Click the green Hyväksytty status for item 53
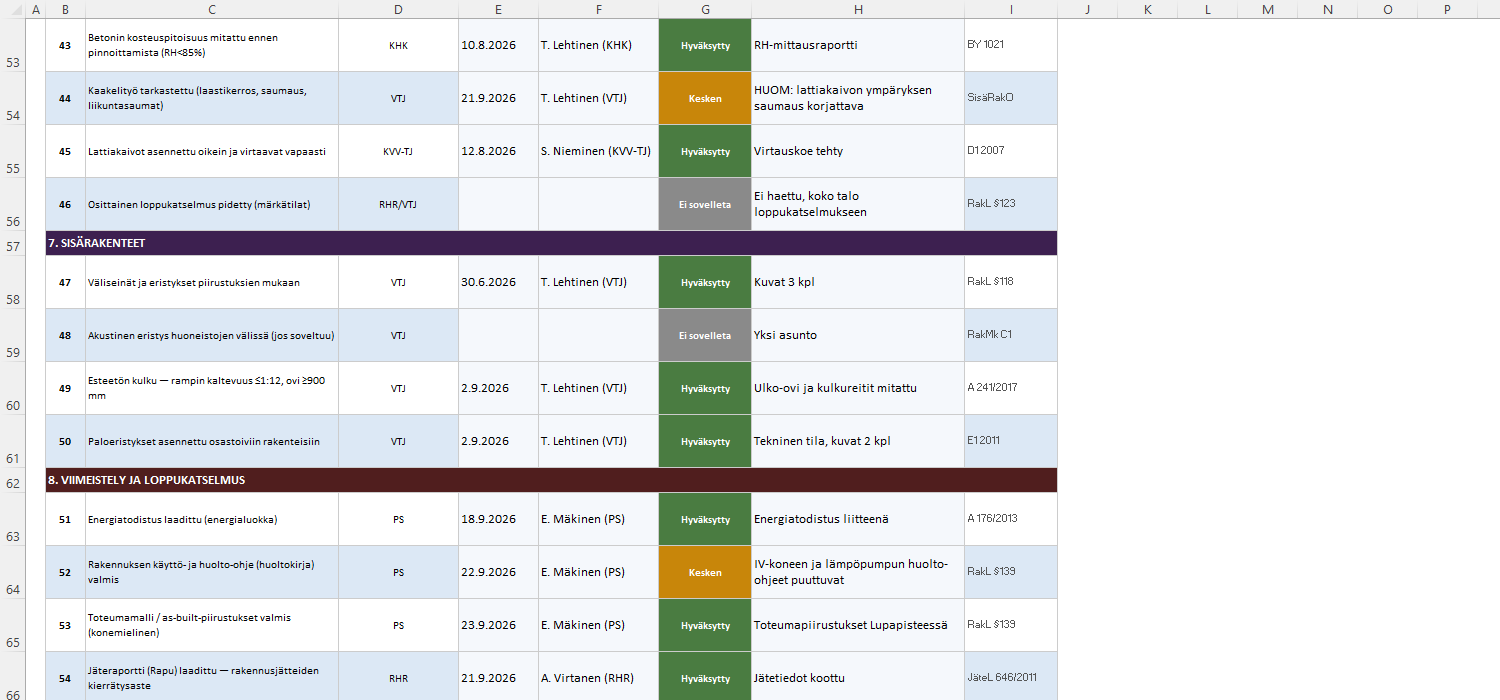This screenshot has width=1500, height=700. (x=705, y=625)
